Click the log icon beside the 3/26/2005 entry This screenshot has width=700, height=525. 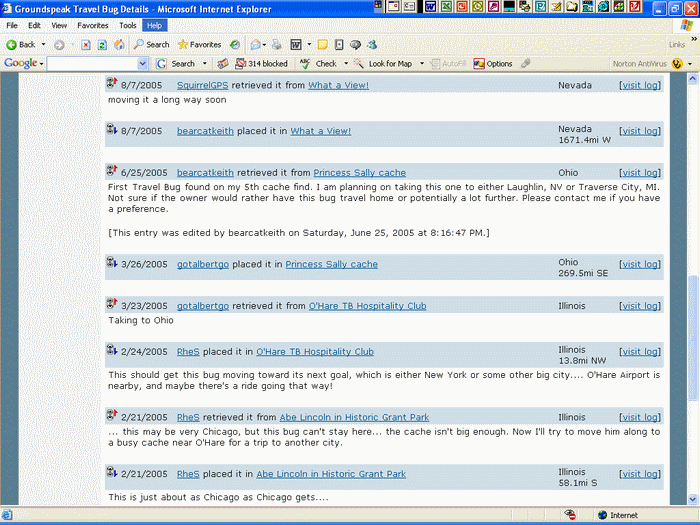coord(112,262)
